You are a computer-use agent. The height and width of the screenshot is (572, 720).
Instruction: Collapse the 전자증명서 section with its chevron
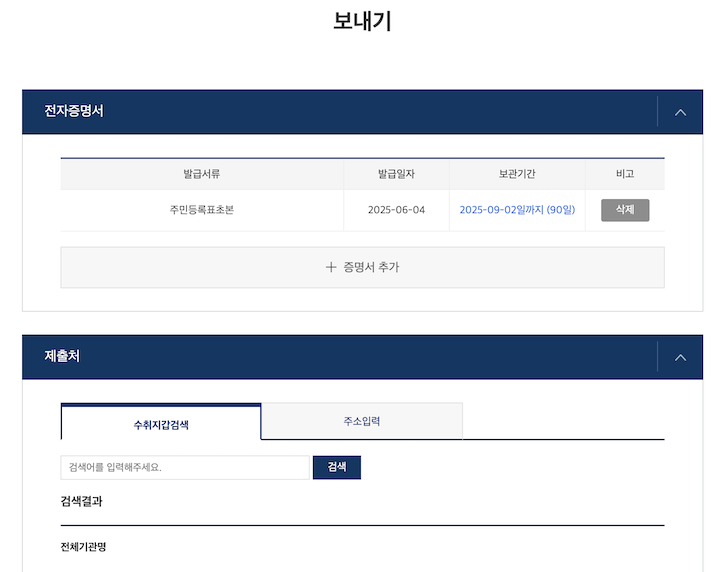[680, 112]
